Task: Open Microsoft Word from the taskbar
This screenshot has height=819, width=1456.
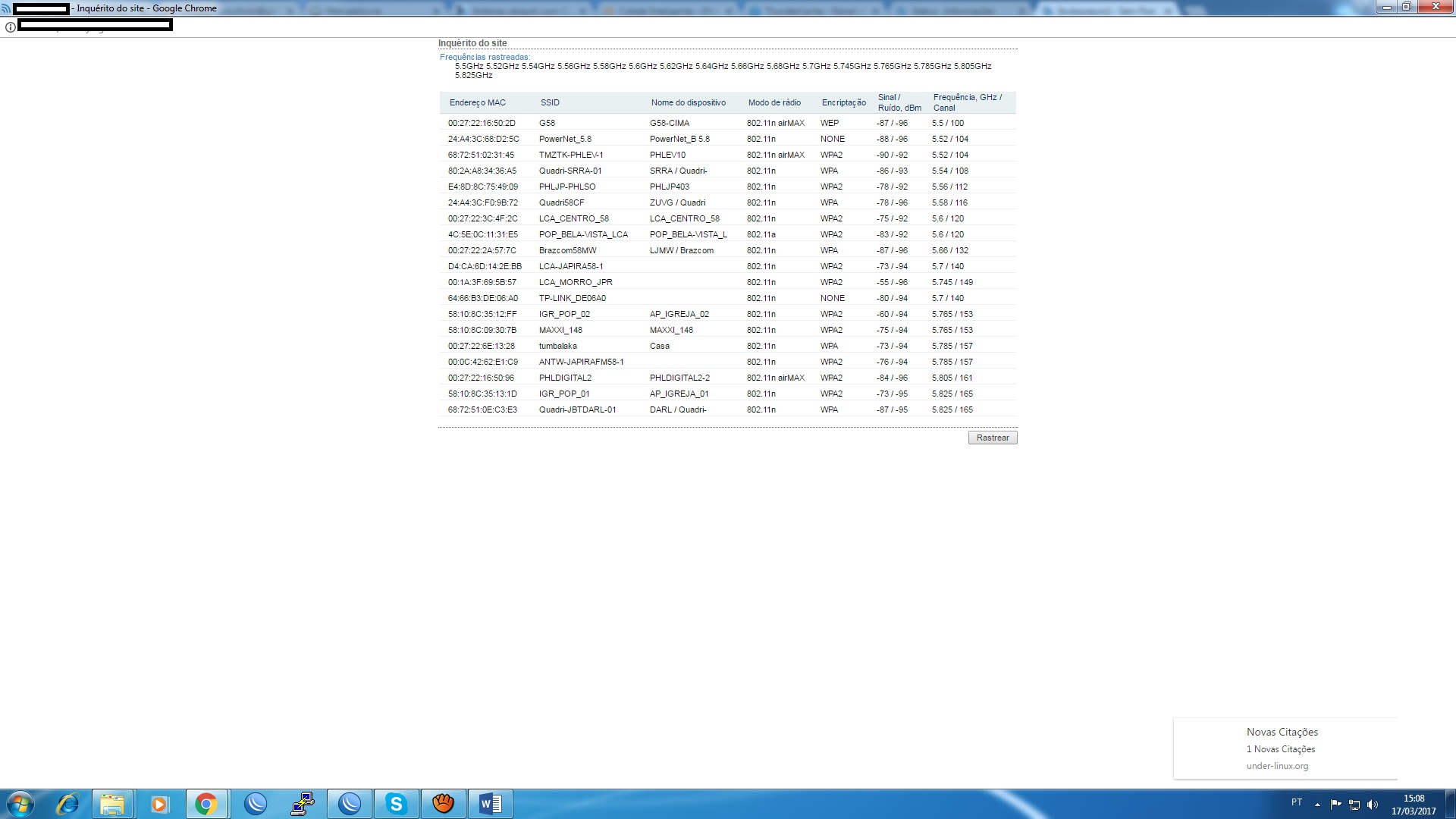Action: [x=490, y=804]
